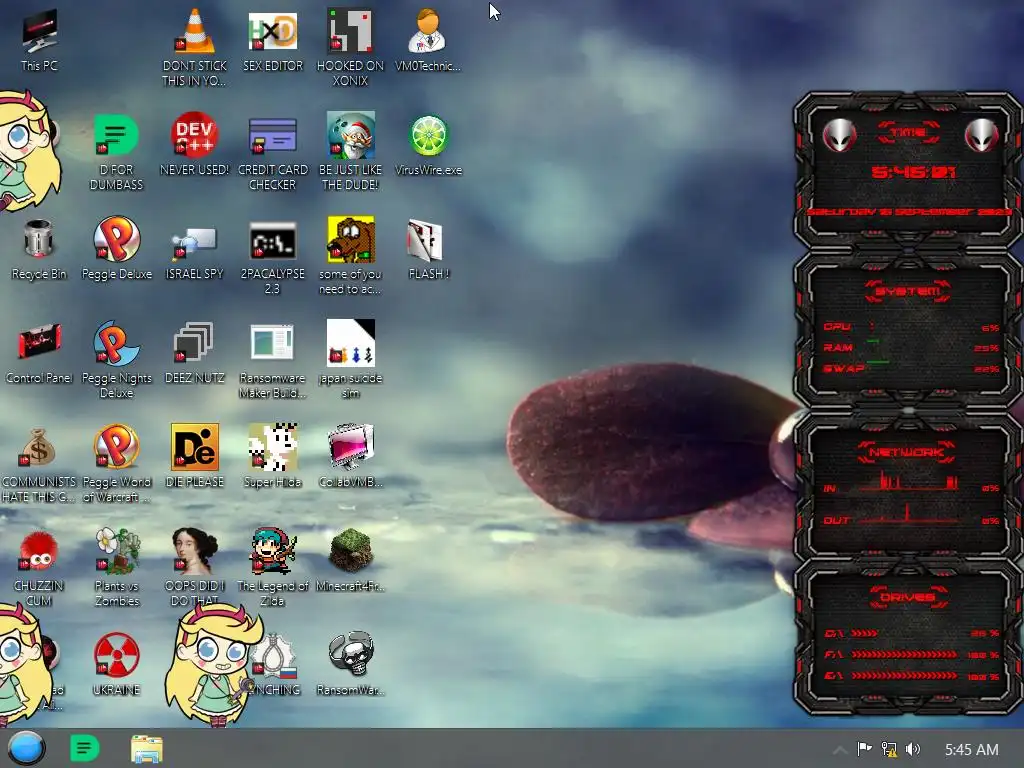Click the lime VirusWire.exe icon
The height and width of the screenshot is (768, 1024).
pos(428,145)
